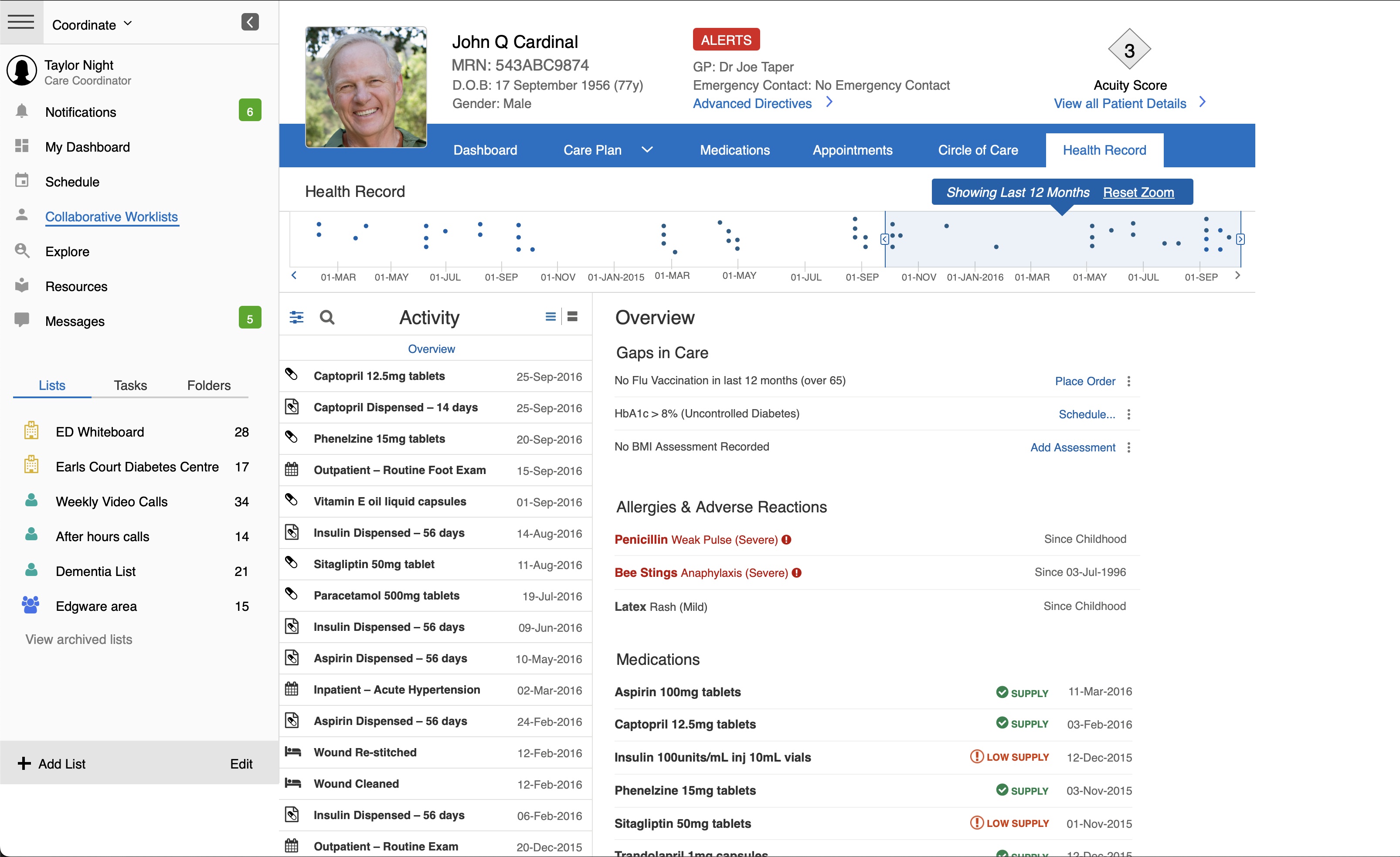The width and height of the screenshot is (1400, 857).
Task: Switch Activity to compact list view
Action: click(550, 317)
